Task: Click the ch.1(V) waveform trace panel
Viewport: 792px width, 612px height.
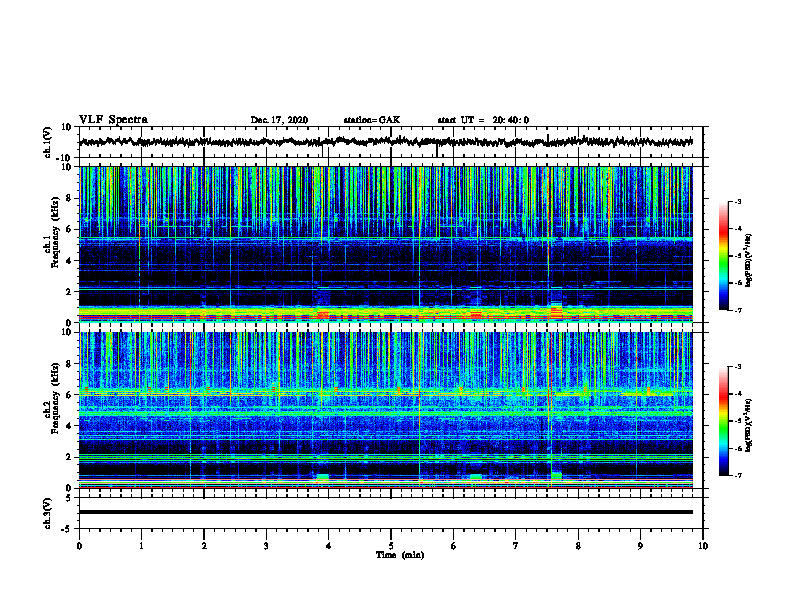Action: (x=391, y=142)
